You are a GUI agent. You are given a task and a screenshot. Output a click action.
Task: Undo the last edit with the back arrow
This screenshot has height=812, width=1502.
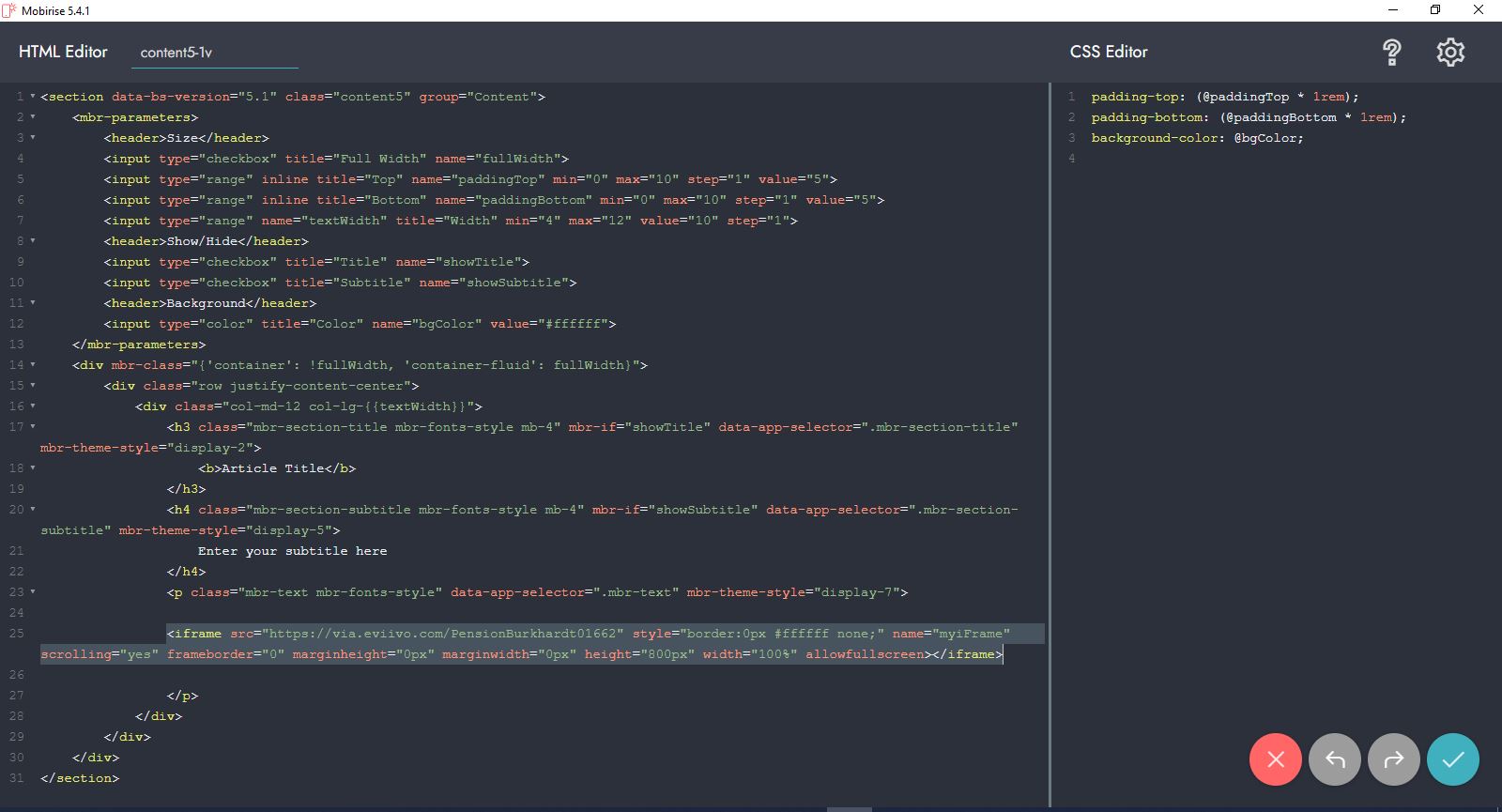tap(1335, 759)
